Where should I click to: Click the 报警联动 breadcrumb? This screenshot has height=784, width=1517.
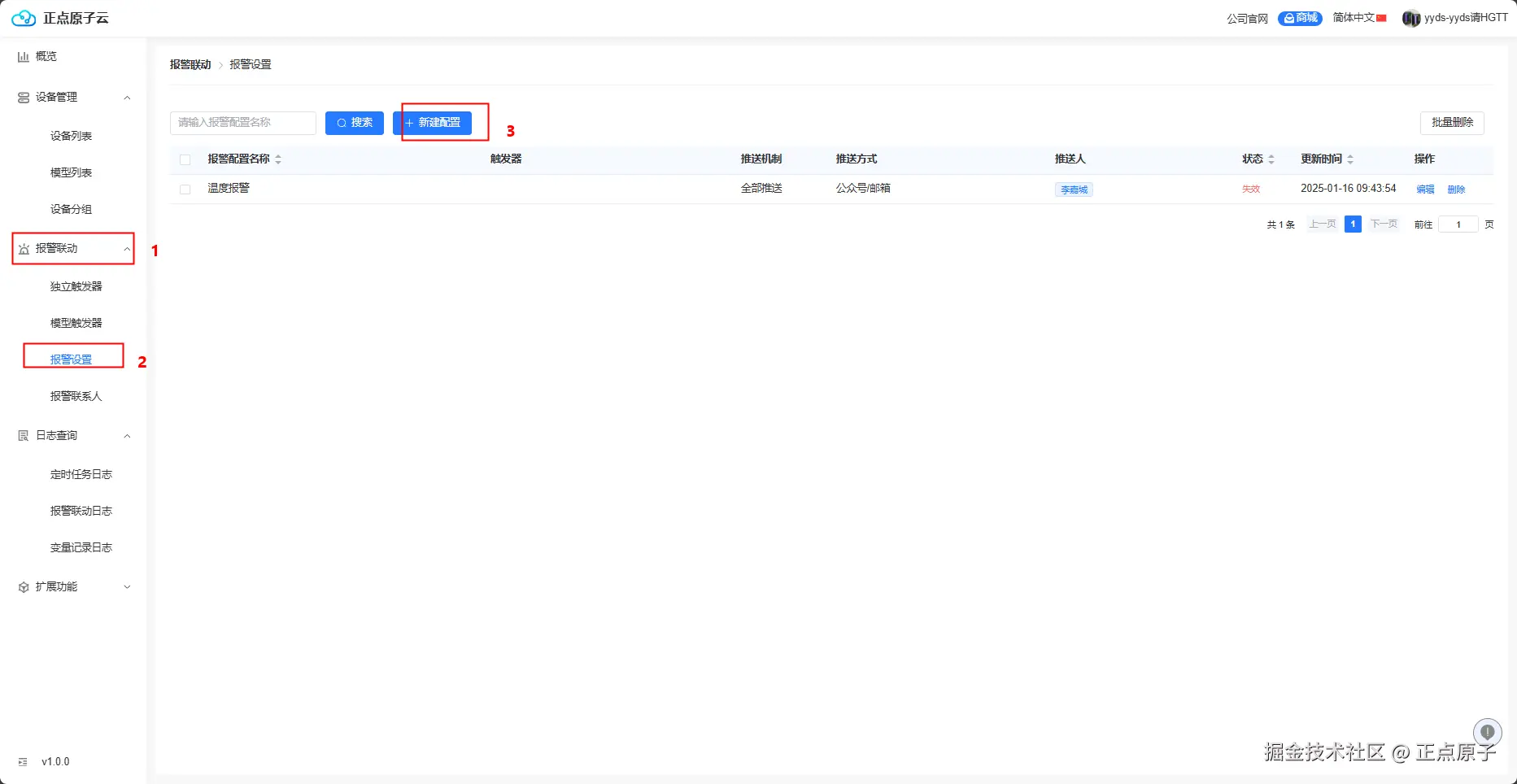190,65
